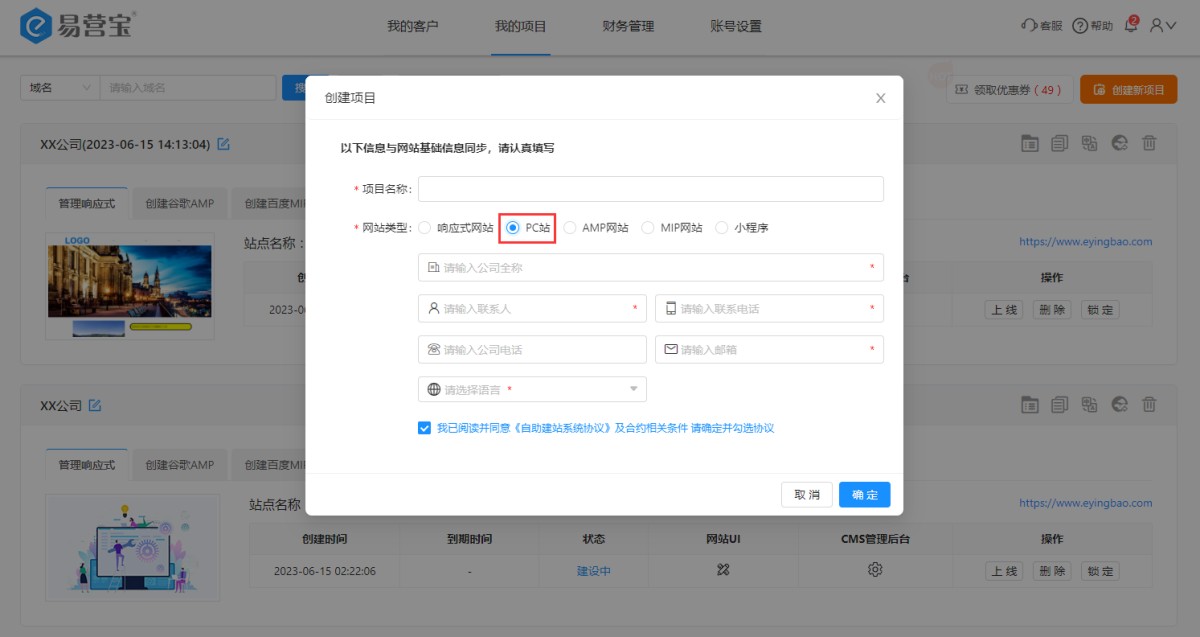The image size is (1200, 637).
Task: Click the notification bell icon
Action: coord(1131,26)
